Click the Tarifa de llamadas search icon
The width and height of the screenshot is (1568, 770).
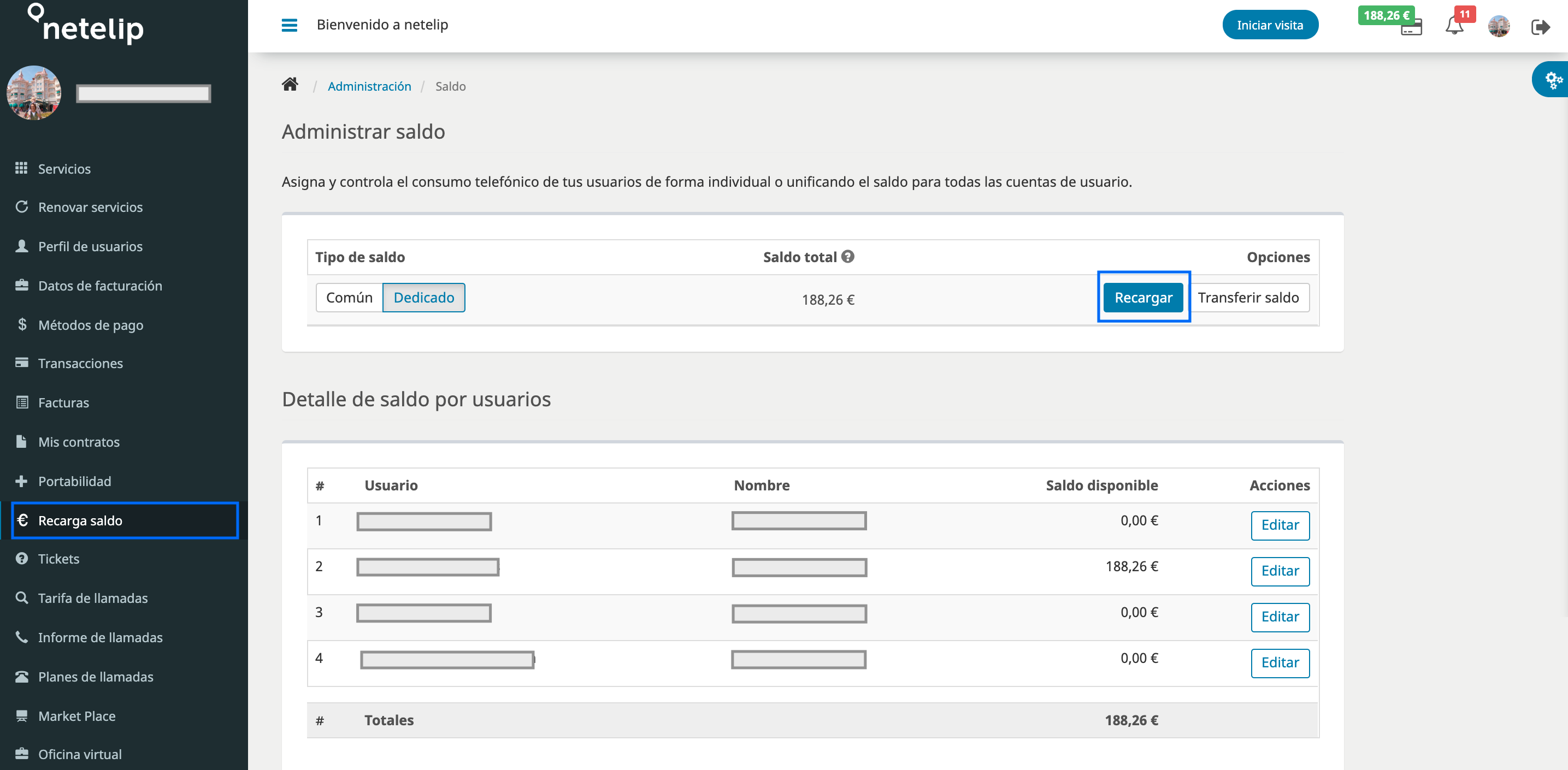21,597
